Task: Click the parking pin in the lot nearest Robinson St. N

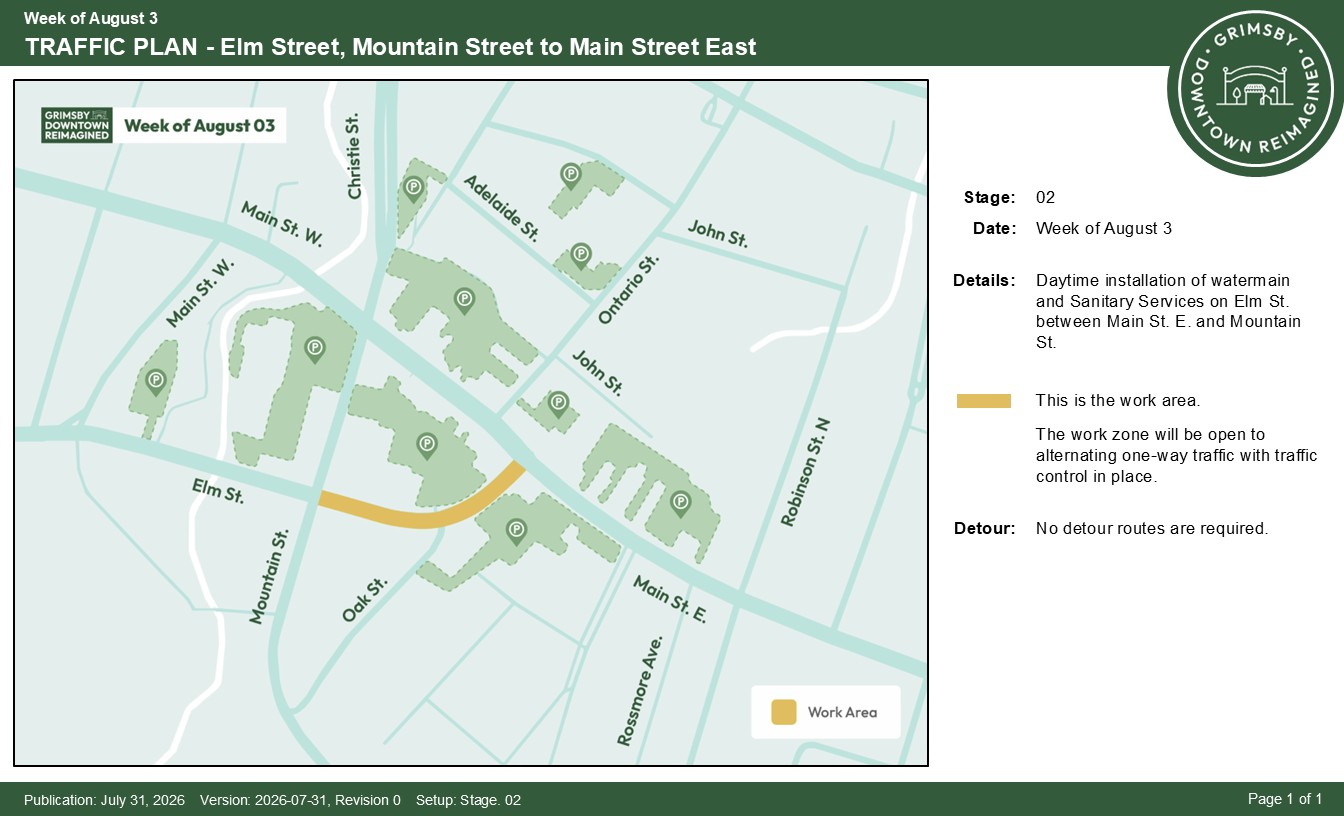Action: (680, 503)
